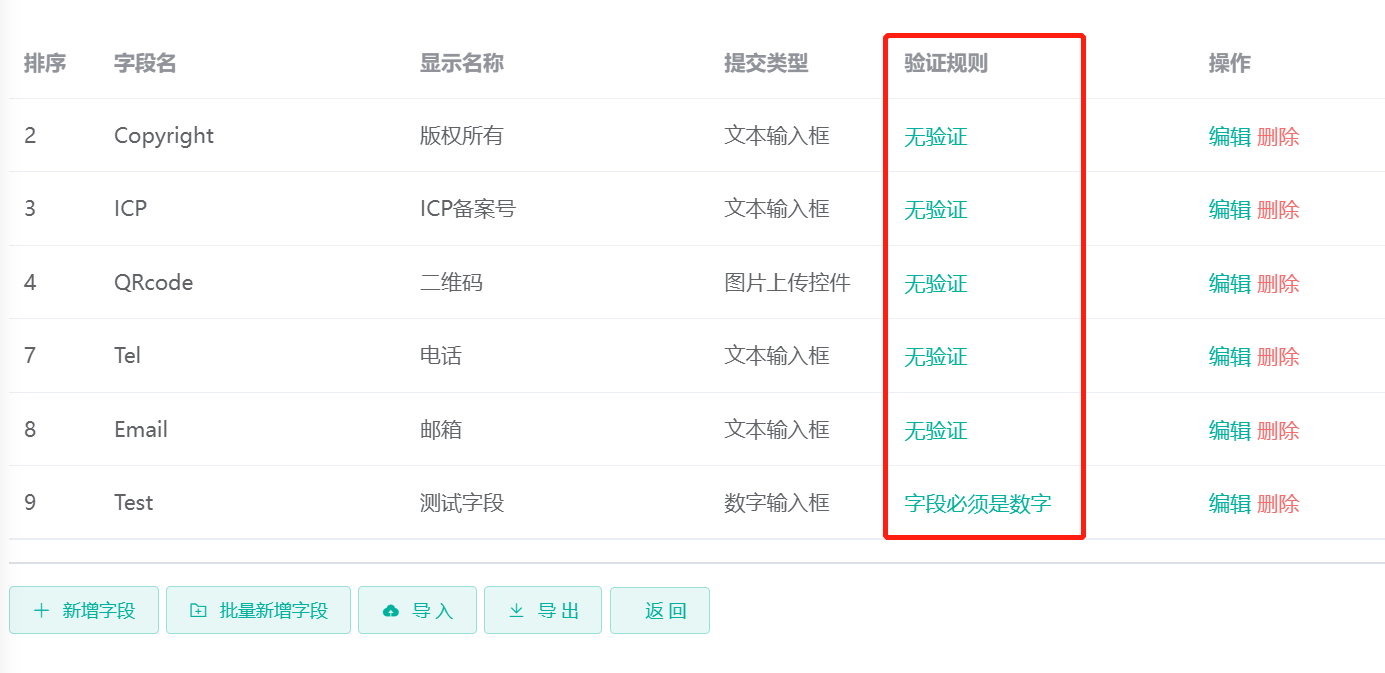Click the 返回 back button

point(660,610)
